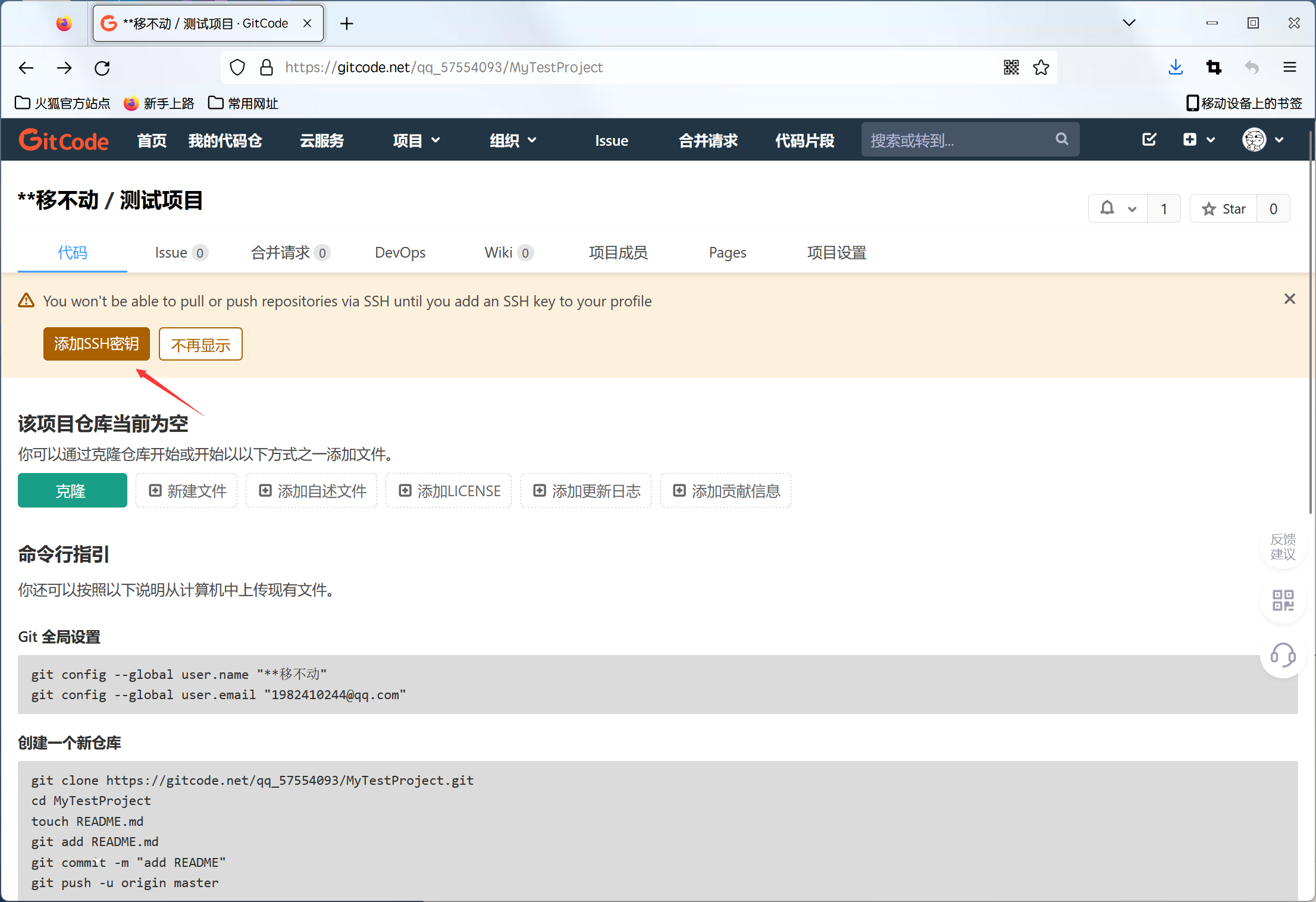The image size is (1316, 902).
Task: Open the to-do list checkmark icon
Action: coord(1149,139)
